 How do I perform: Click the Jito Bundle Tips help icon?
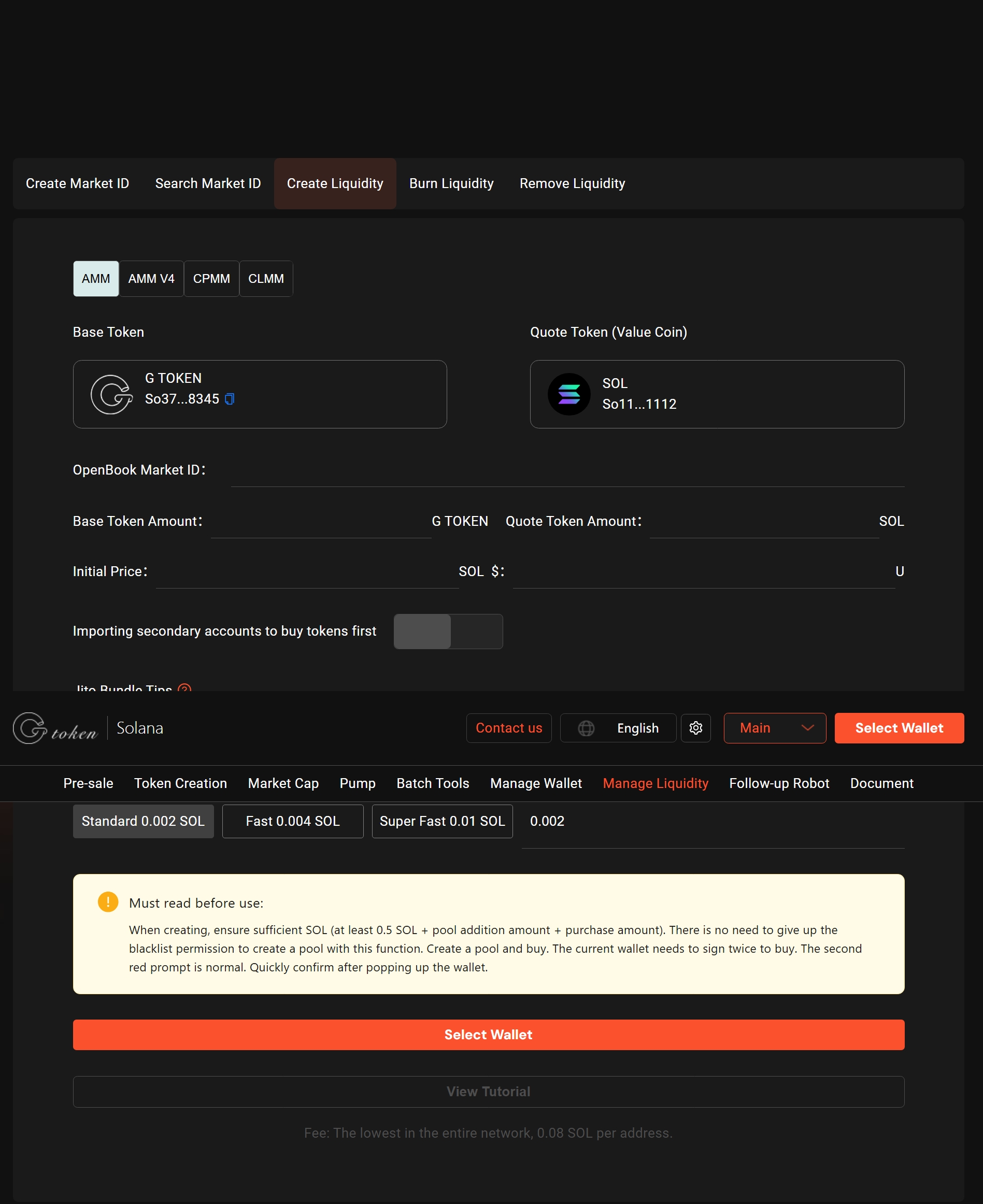184,689
